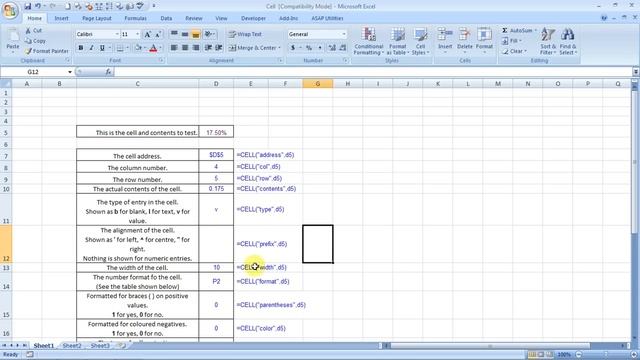Click the Undo icon in Quick Access toolbar
Viewport: 640px width, 360px height.
tap(38, 6)
